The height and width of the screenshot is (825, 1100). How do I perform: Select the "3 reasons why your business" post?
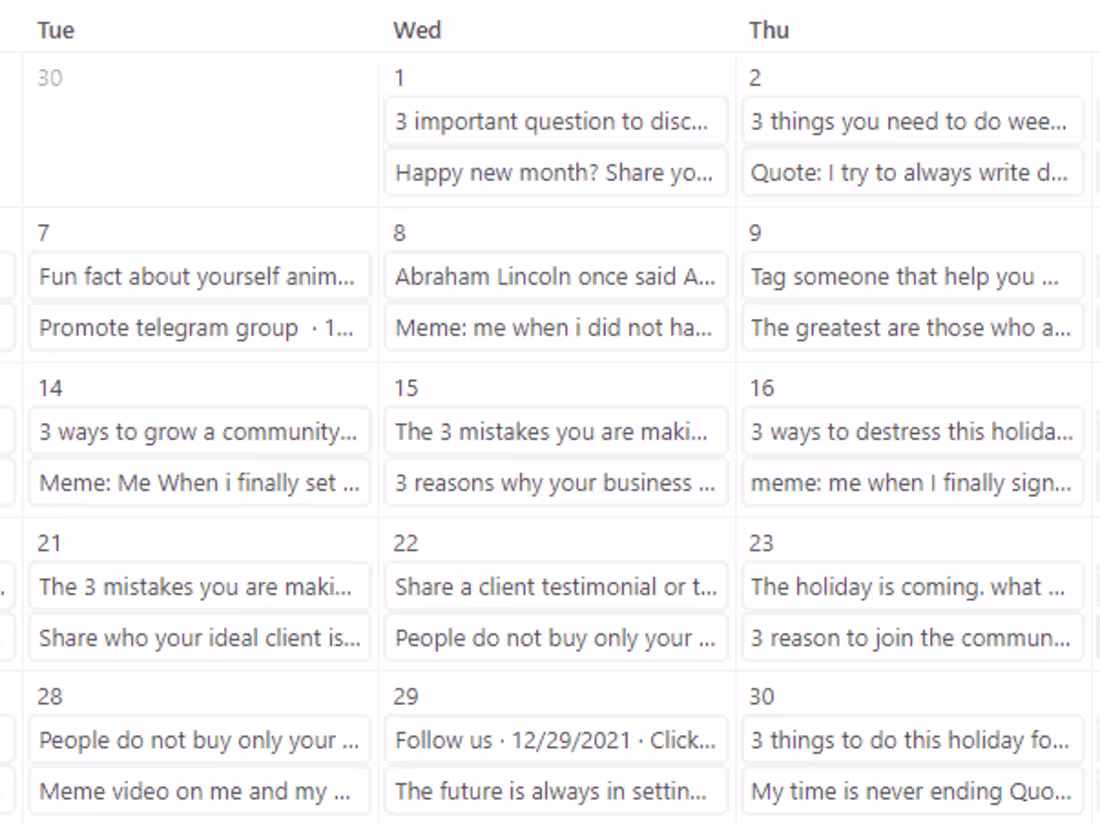point(556,483)
